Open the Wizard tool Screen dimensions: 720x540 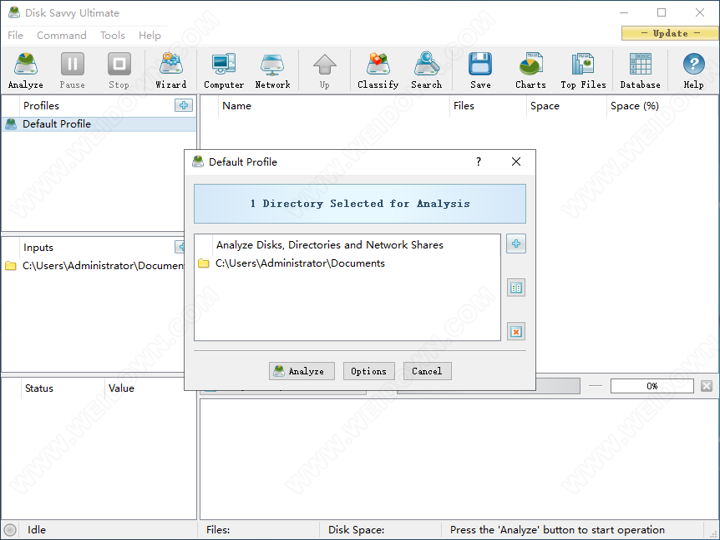(x=171, y=70)
